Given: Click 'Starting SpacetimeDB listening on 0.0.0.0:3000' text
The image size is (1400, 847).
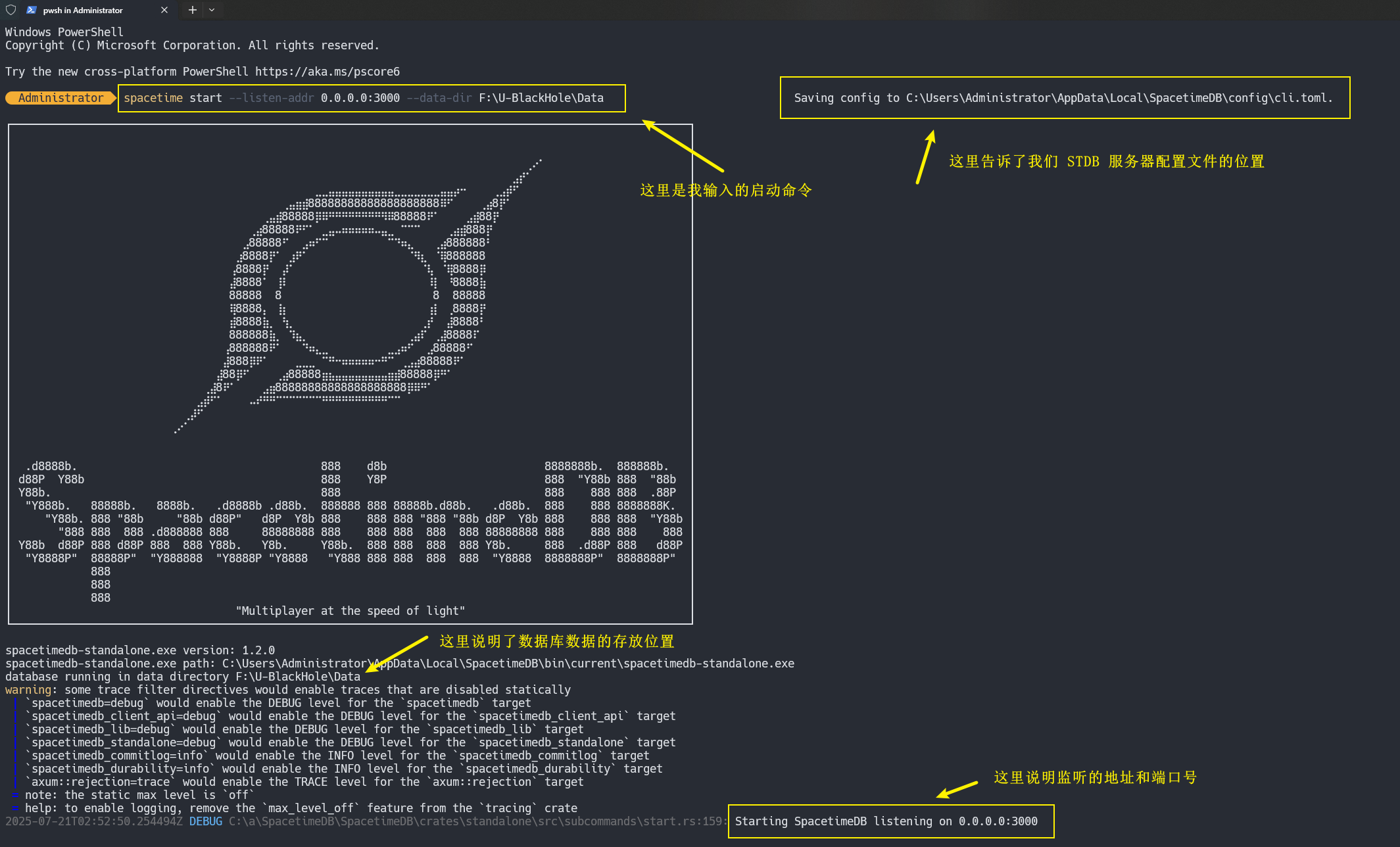Looking at the screenshot, I should (x=886, y=821).
